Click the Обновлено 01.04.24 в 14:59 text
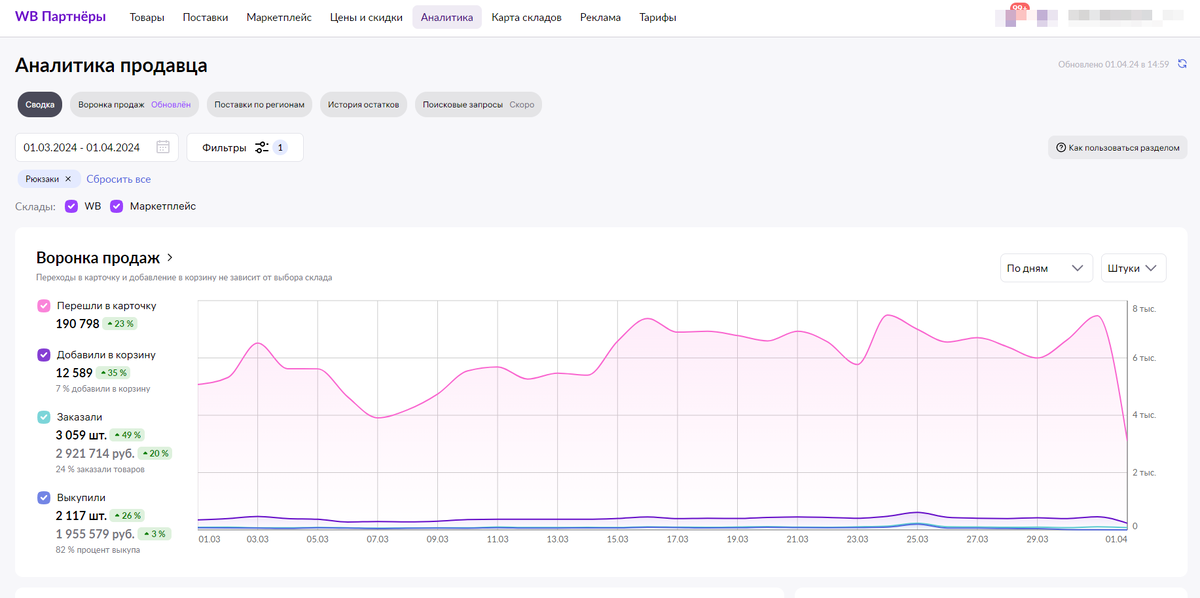Image resolution: width=1200 pixels, height=598 pixels. click(1114, 64)
